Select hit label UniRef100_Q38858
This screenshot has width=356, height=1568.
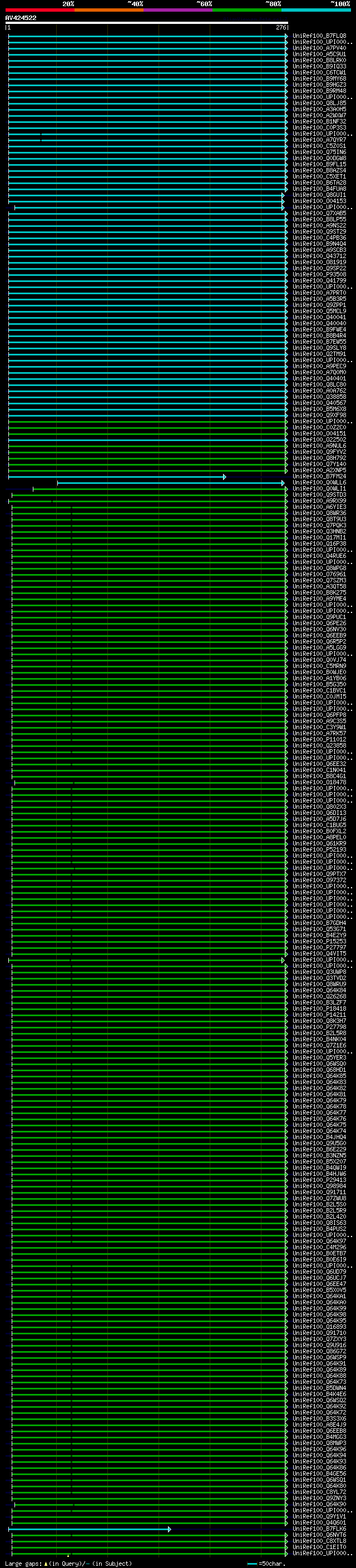coord(319,397)
